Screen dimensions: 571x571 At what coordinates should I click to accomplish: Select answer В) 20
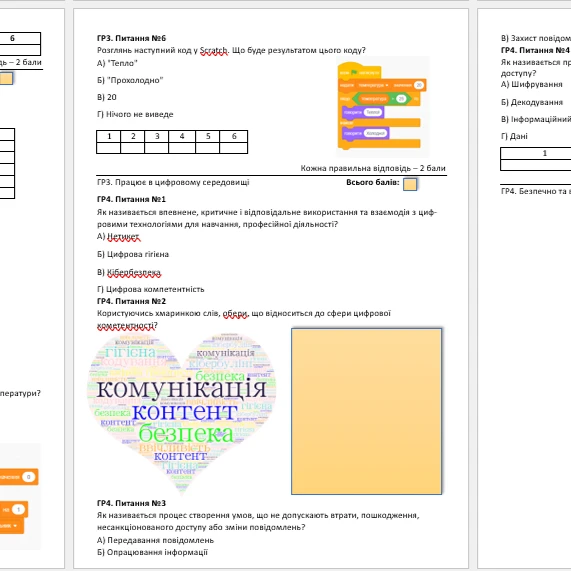[x=107, y=97]
